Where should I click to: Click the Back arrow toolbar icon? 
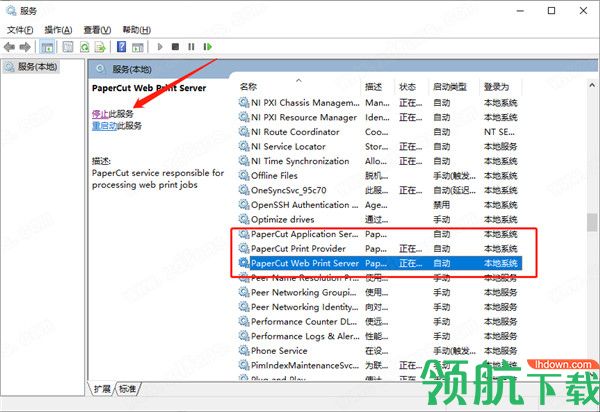[x=9, y=47]
